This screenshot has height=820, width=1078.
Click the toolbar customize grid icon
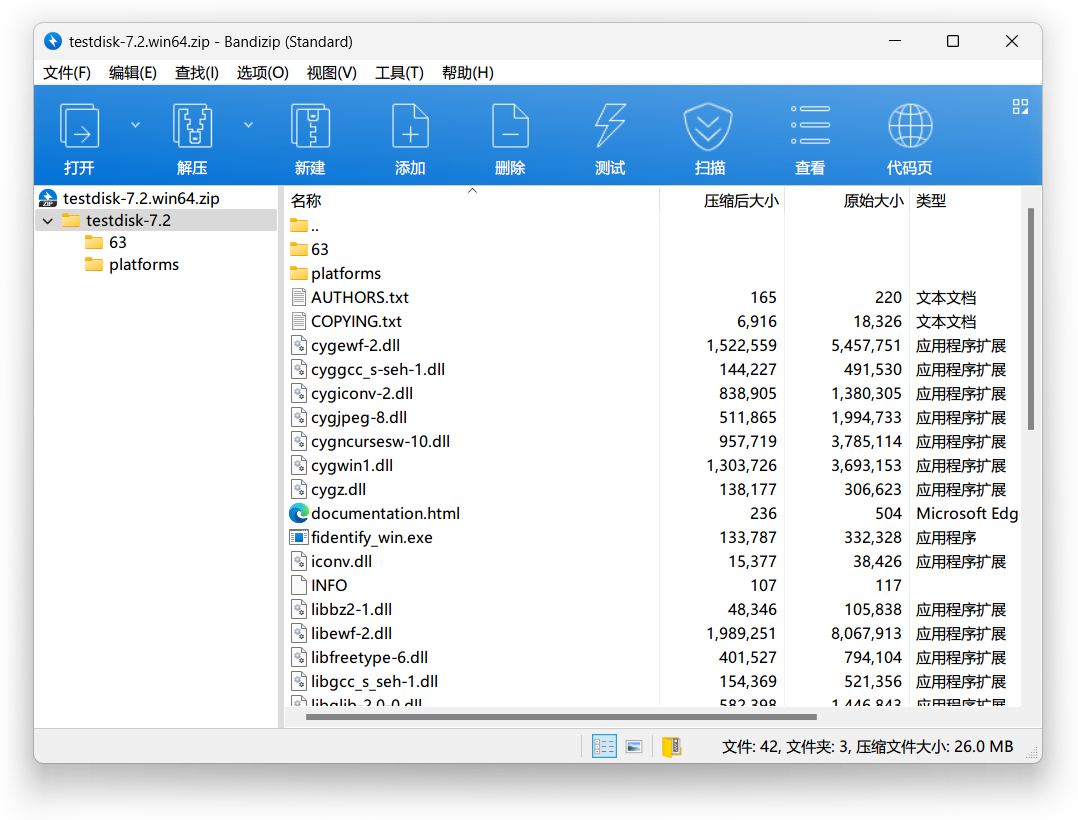[1019, 107]
